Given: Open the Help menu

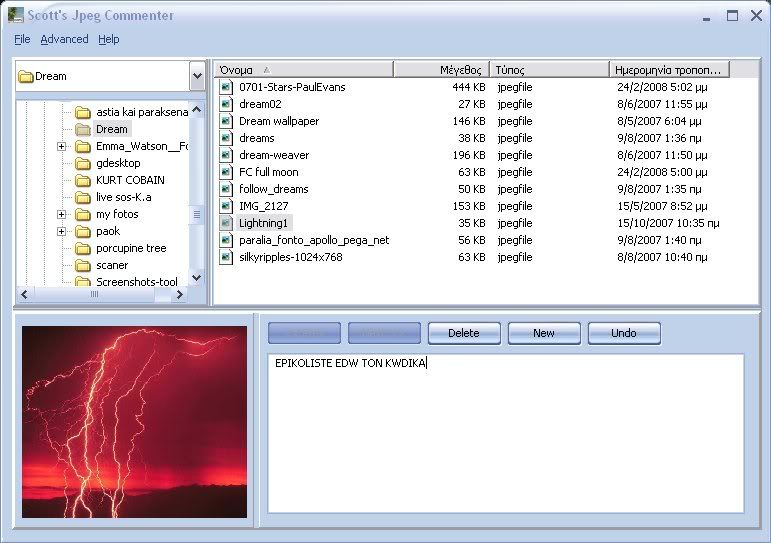Looking at the screenshot, I should 108,39.
